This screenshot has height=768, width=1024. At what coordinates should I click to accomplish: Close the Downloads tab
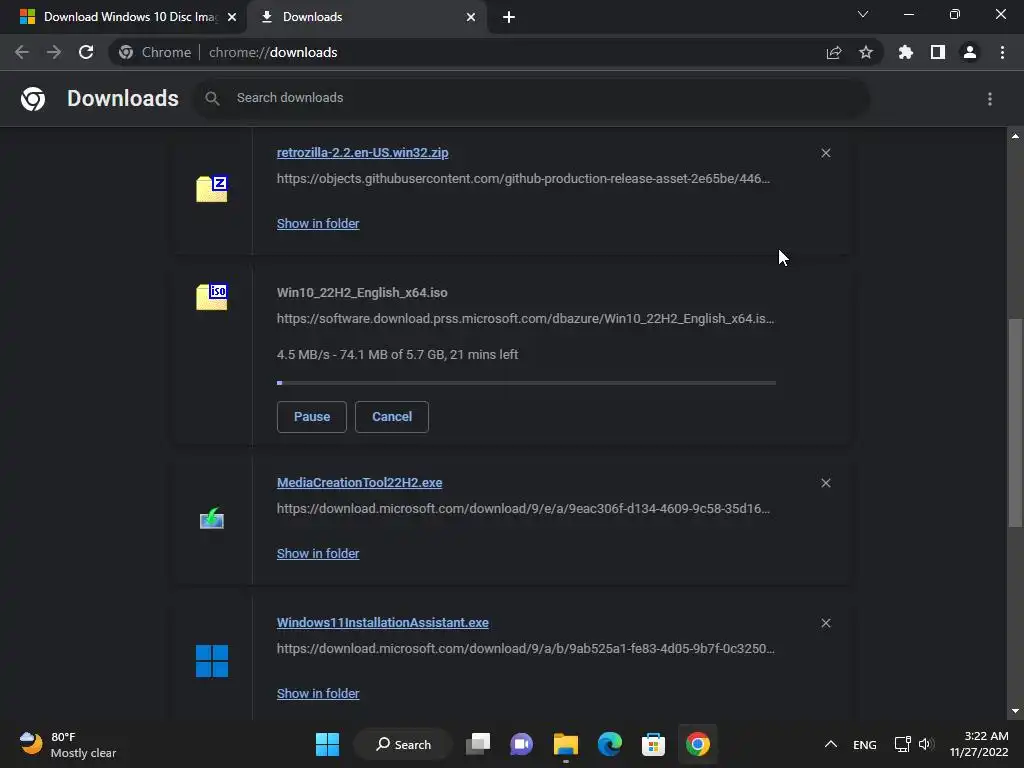click(x=471, y=17)
